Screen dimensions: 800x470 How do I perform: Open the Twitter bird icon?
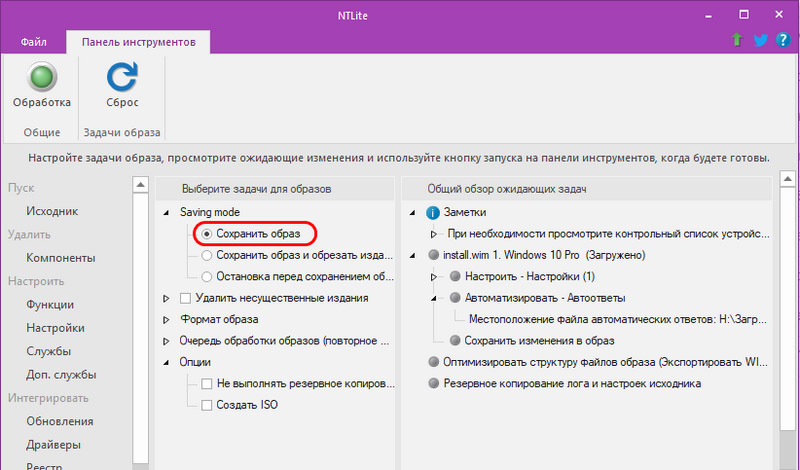tap(760, 40)
